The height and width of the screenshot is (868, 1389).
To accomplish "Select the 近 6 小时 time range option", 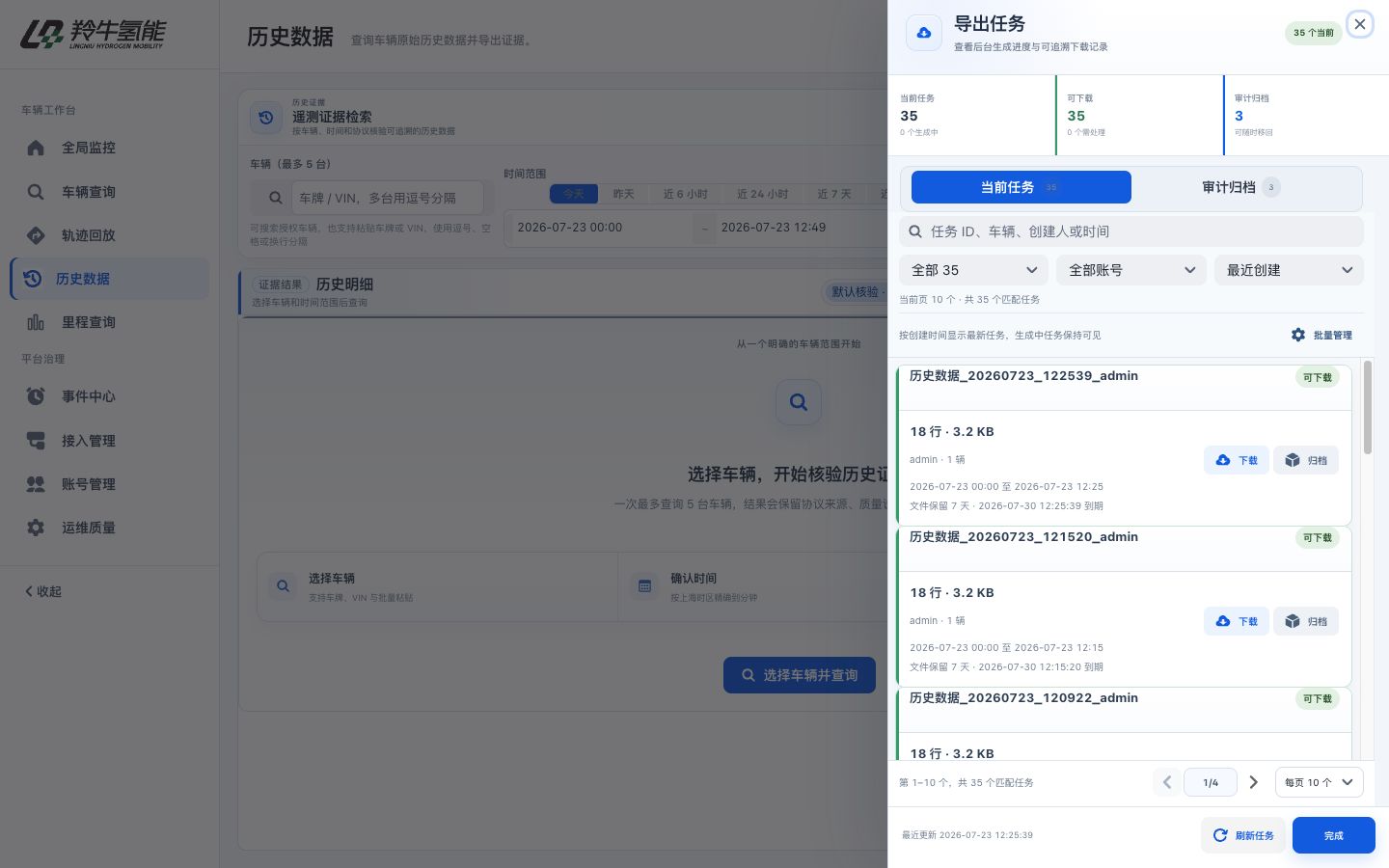I will 686,194.
